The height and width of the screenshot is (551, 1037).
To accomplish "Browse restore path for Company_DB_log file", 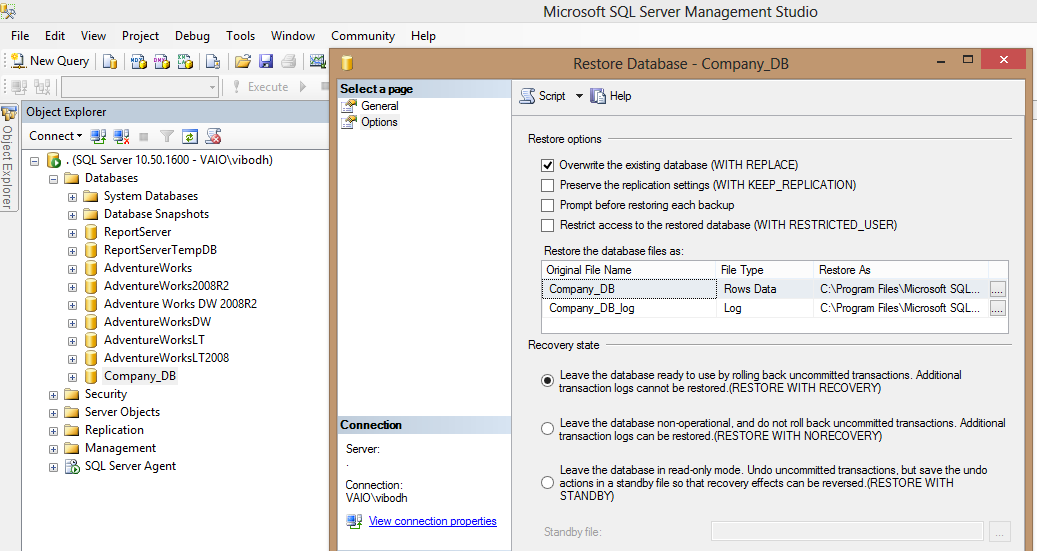I will point(997,309).
